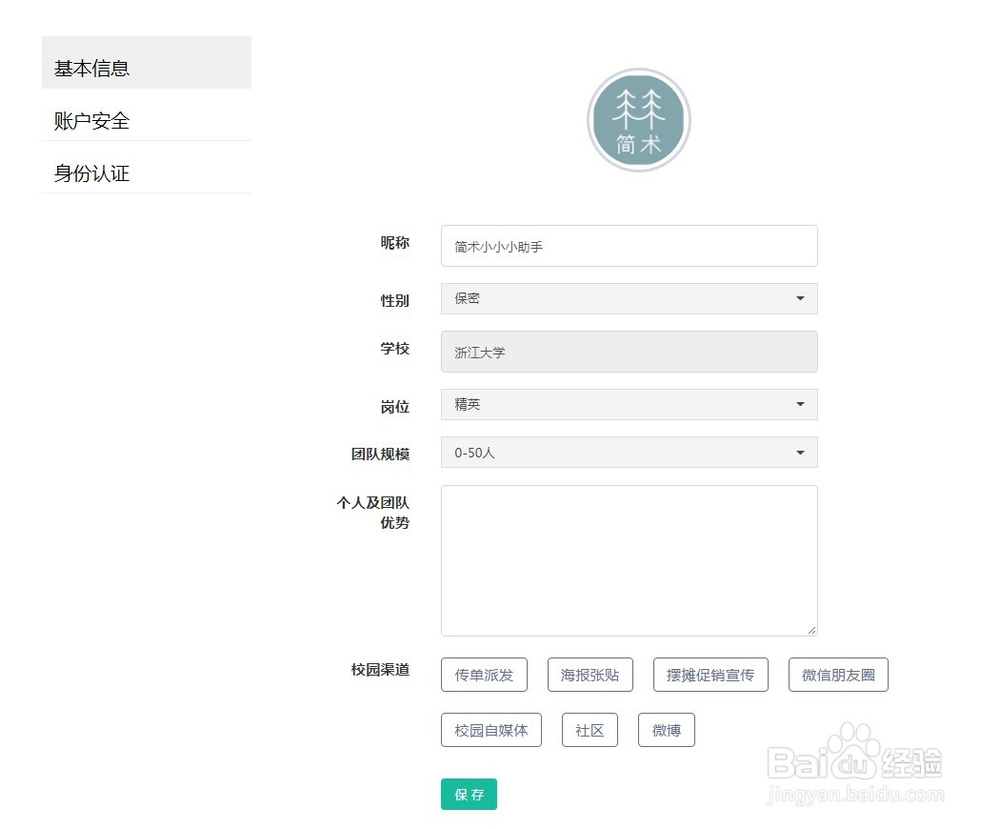
Task: Click the 学校 school field showing 浙江大学
Action: tap(629, 351)
